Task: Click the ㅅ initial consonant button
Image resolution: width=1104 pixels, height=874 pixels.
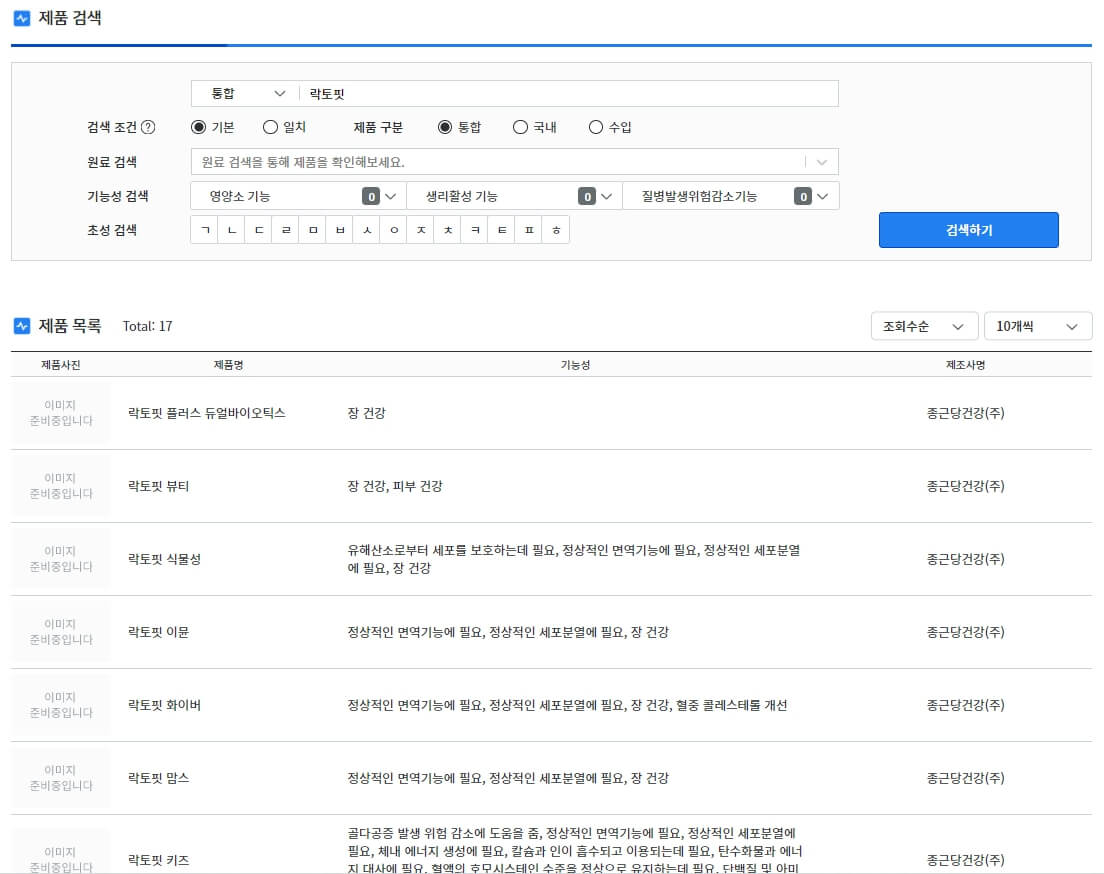Action: [367, 230]
